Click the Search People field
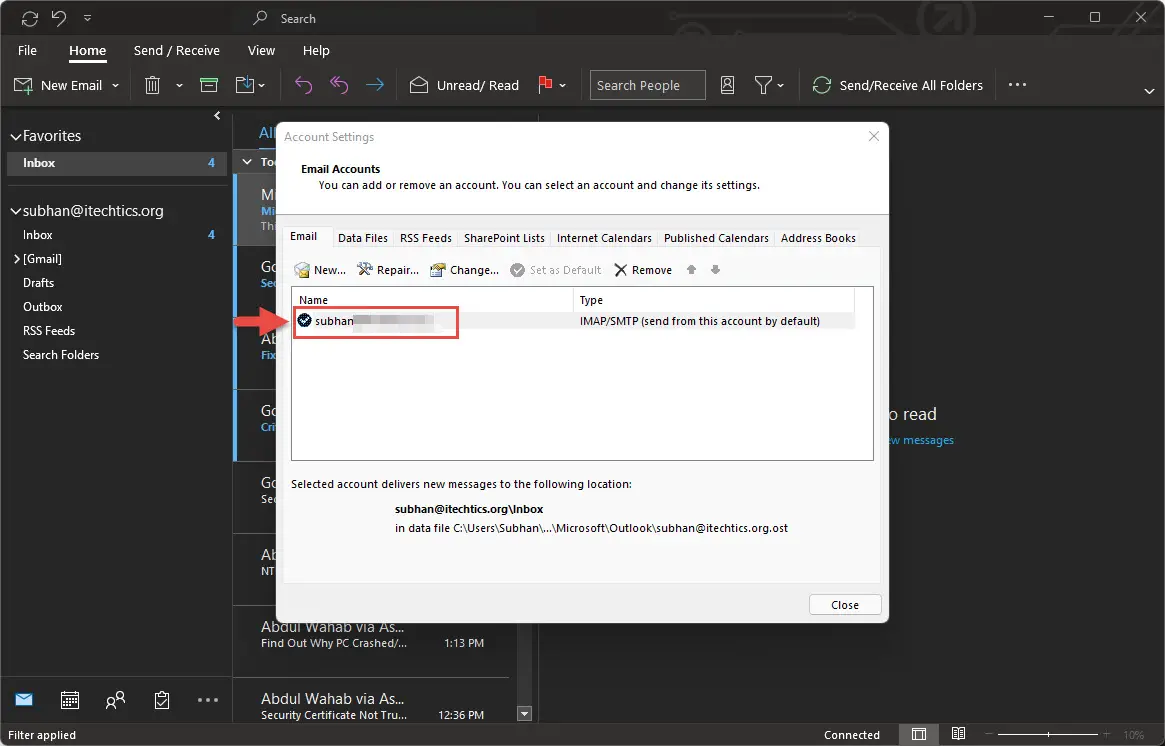 click(647, 85)
